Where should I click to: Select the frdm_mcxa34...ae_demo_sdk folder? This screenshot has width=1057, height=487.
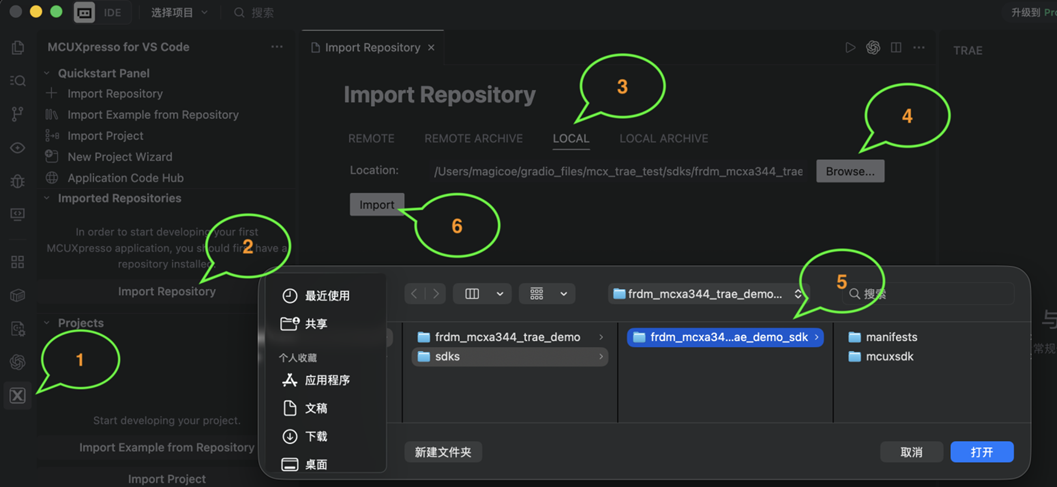[725, 337]
